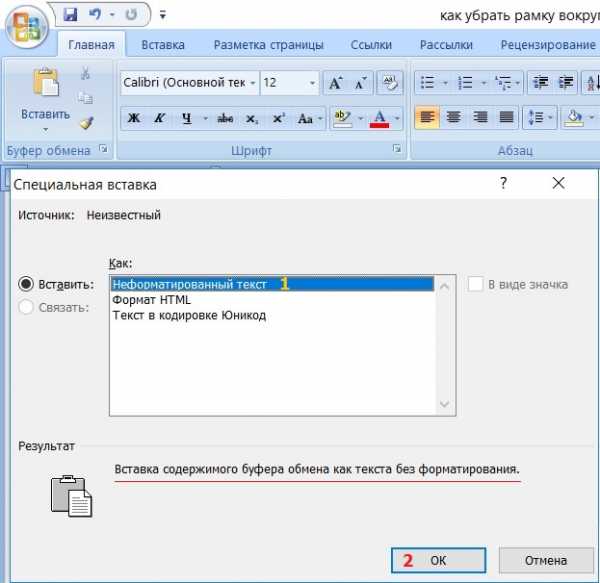This screenshot has height=583, width=600.
Task: Align text right
Action: (480, 117)
